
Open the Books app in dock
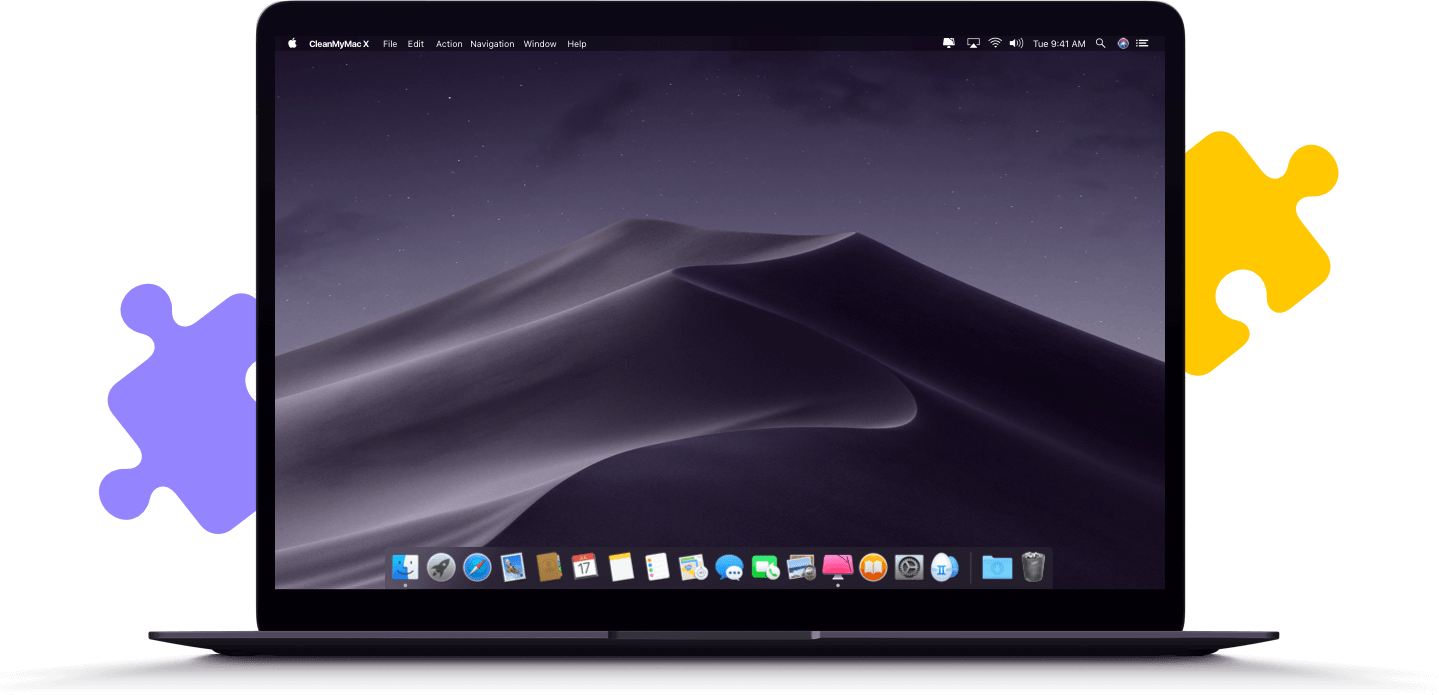point(873,568)
